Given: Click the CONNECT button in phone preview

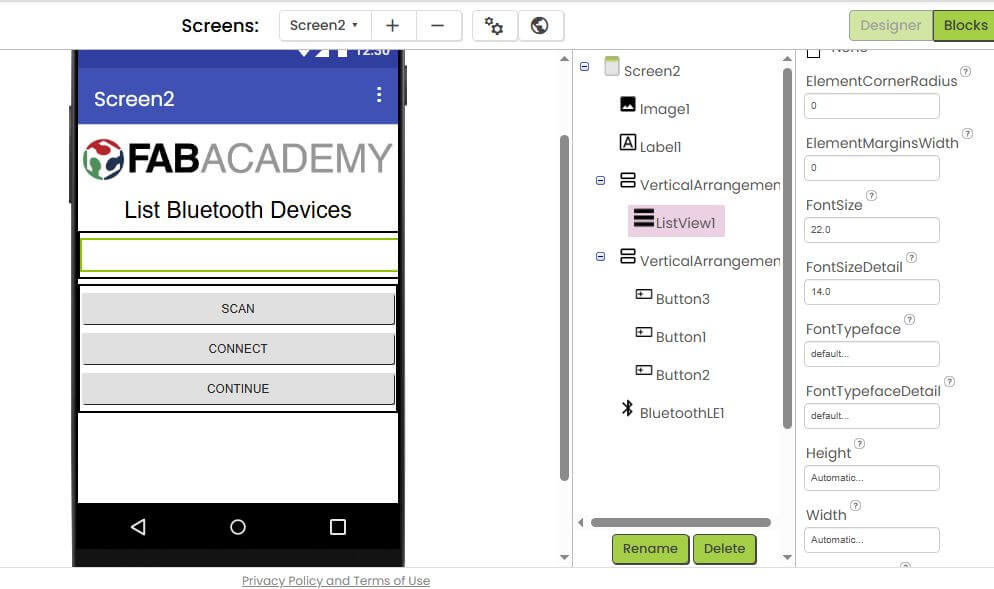Looking at the screenshot, I should pyautogui.click(x=238, y=349).
